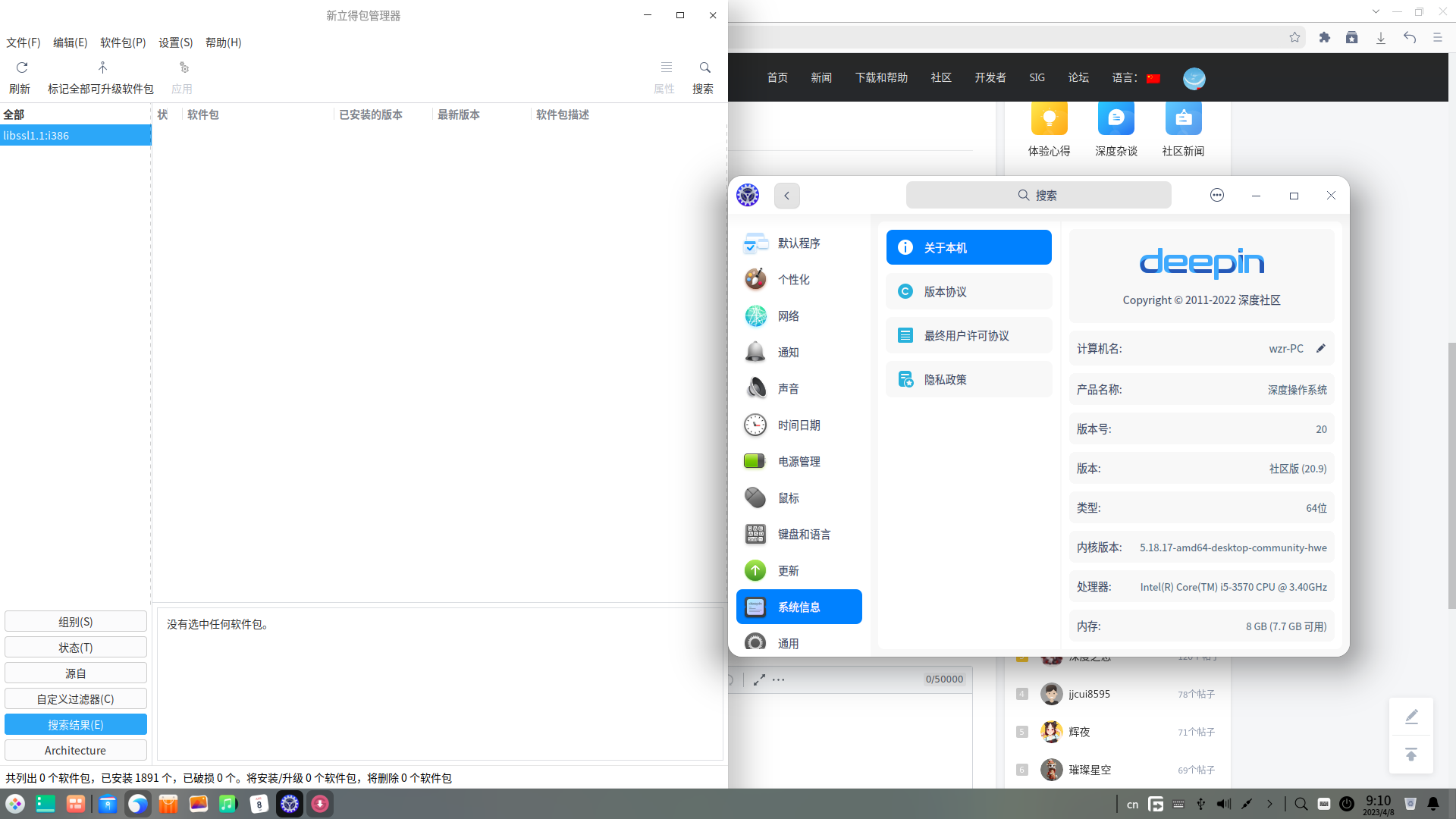Expand the hidden tray icons arrow
This screenshot has height=819, width=1456.
(1269, 804)
